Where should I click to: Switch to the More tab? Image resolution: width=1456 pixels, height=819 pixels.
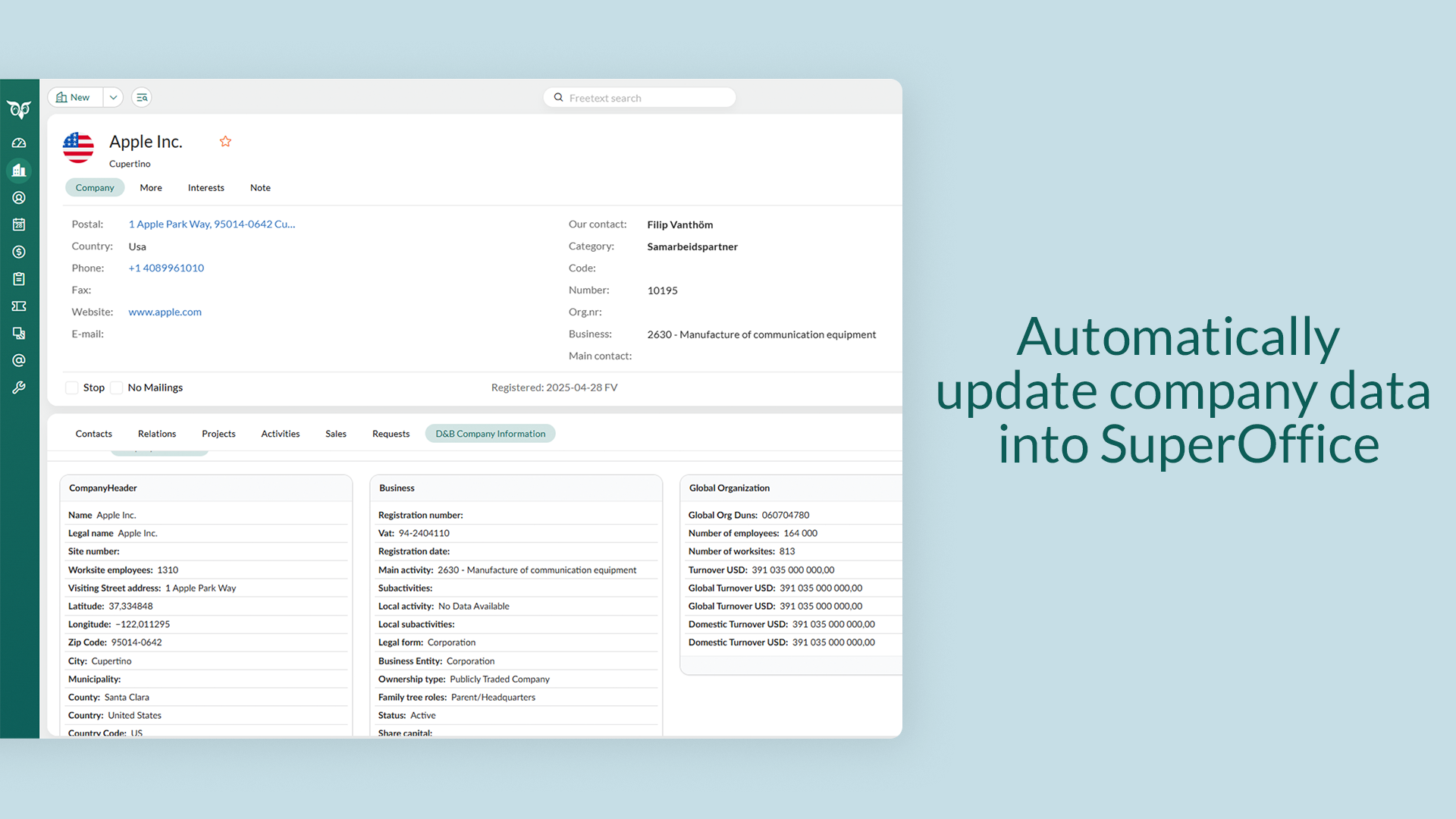click(x=151, y=187)
